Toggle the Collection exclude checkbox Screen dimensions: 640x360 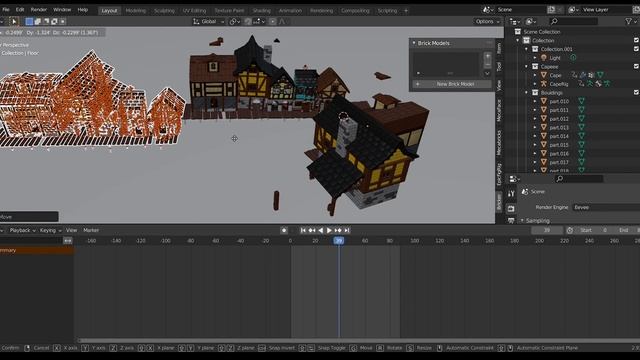[636, 40]
